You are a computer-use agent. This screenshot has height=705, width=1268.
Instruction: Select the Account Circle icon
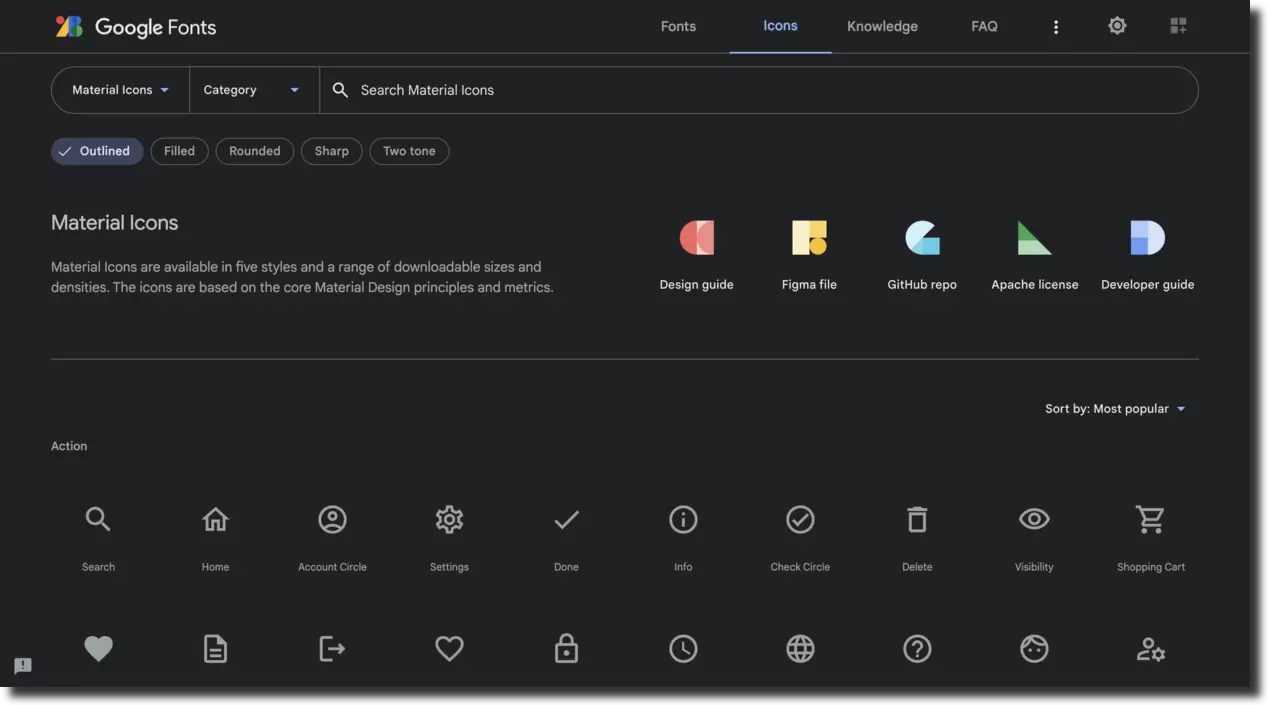332,519
